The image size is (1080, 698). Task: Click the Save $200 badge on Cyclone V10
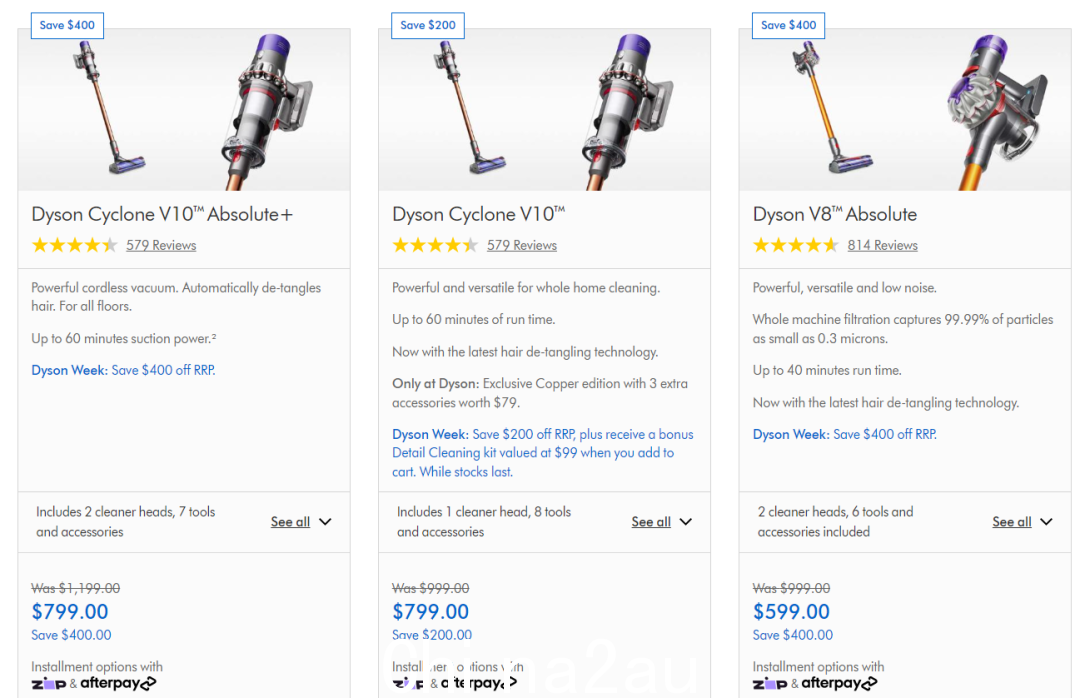428,25
